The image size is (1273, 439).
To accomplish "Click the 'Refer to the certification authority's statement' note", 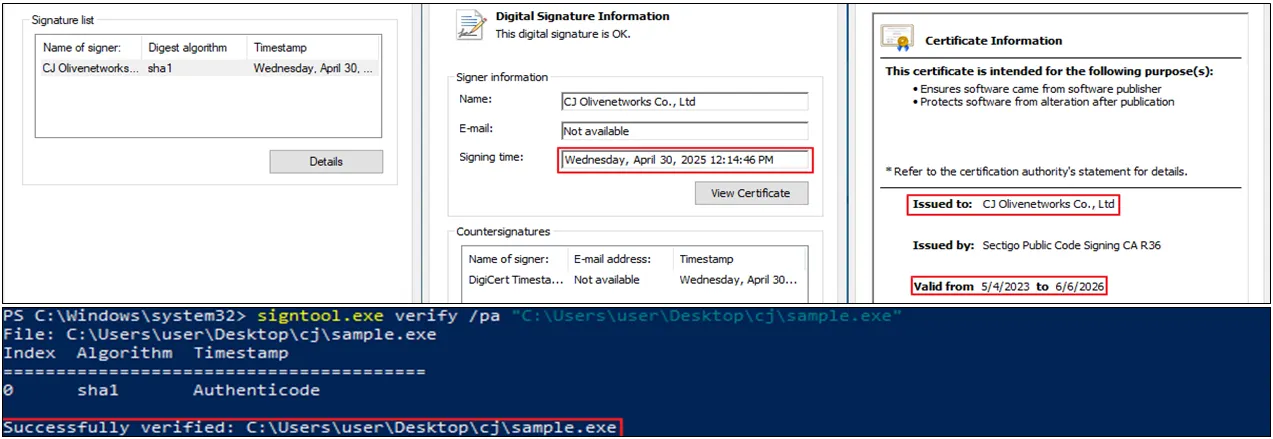I will [x=1036, y=171].
